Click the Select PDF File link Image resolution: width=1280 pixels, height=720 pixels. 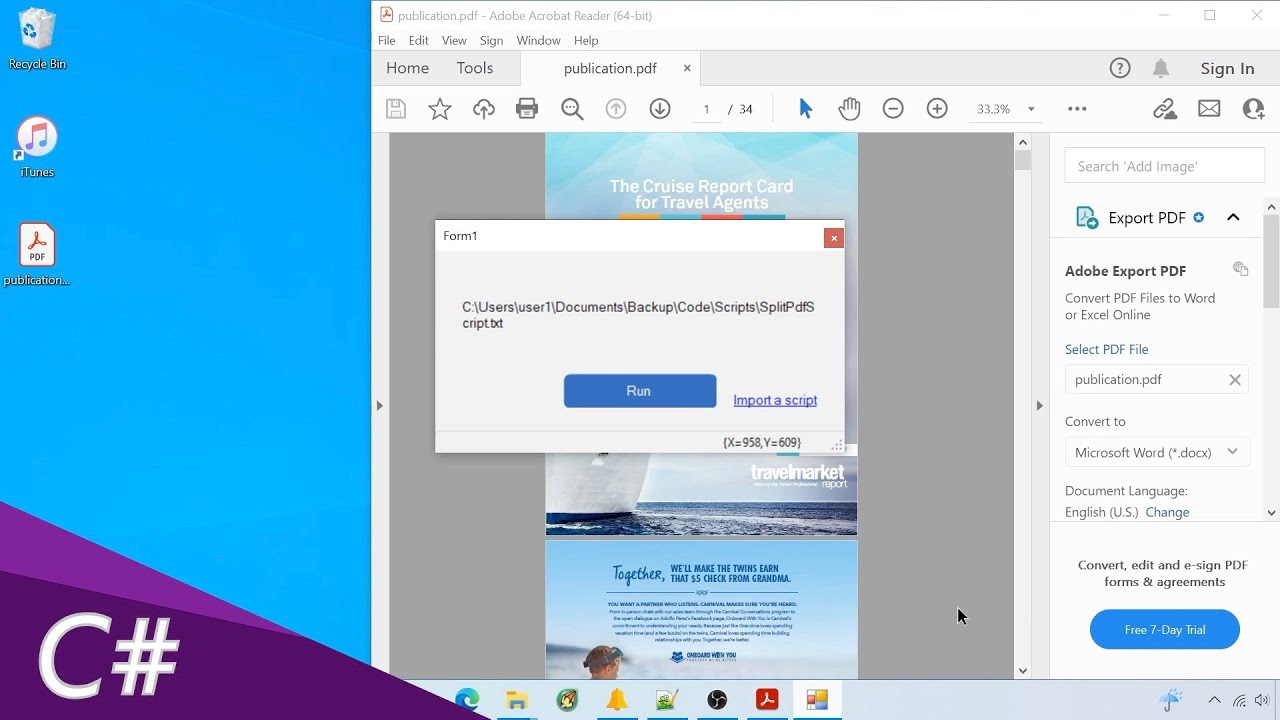(1106, 349)
